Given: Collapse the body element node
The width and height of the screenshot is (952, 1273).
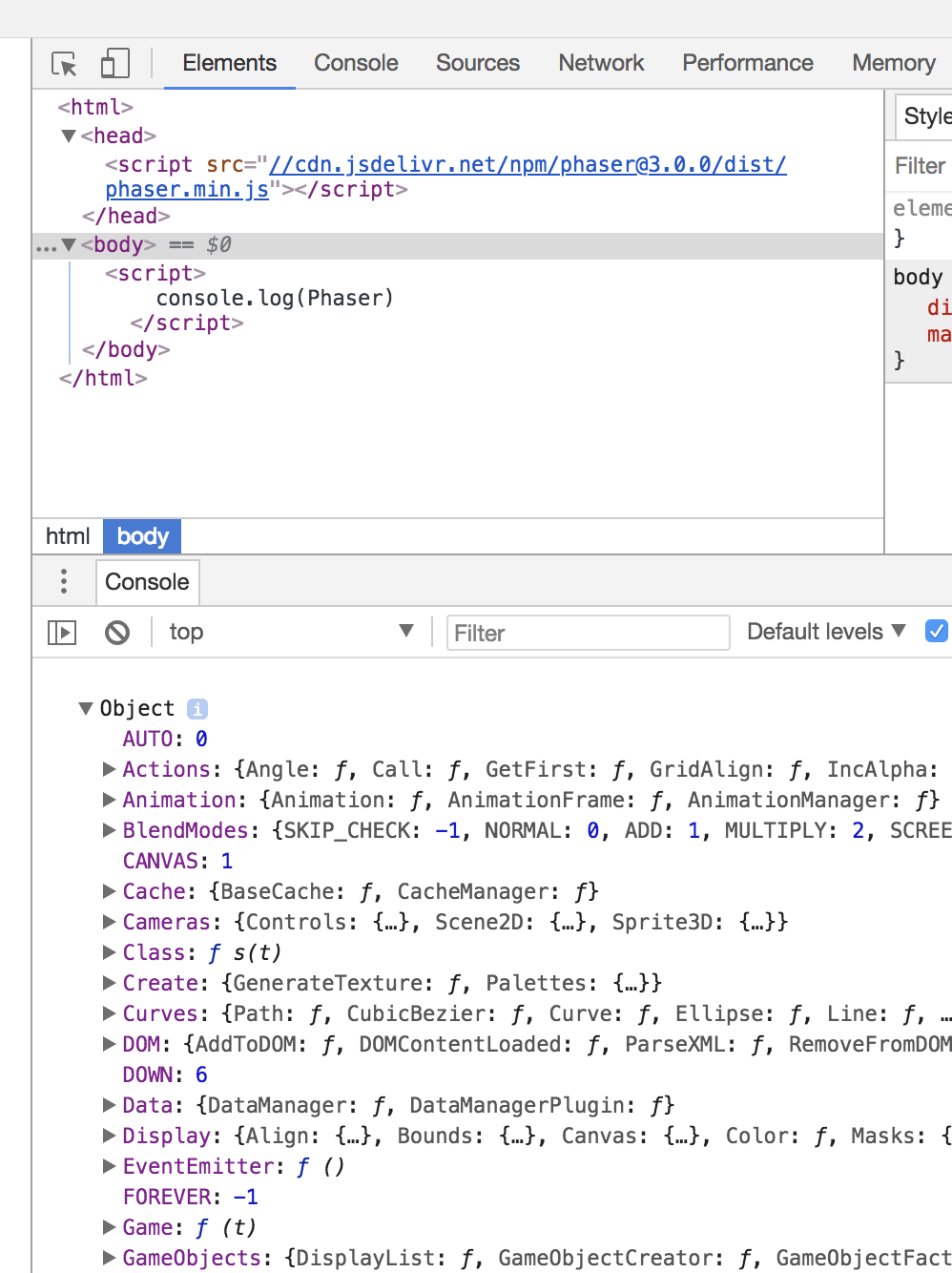Looking at the screenshot, I should (x=69, y=245).
